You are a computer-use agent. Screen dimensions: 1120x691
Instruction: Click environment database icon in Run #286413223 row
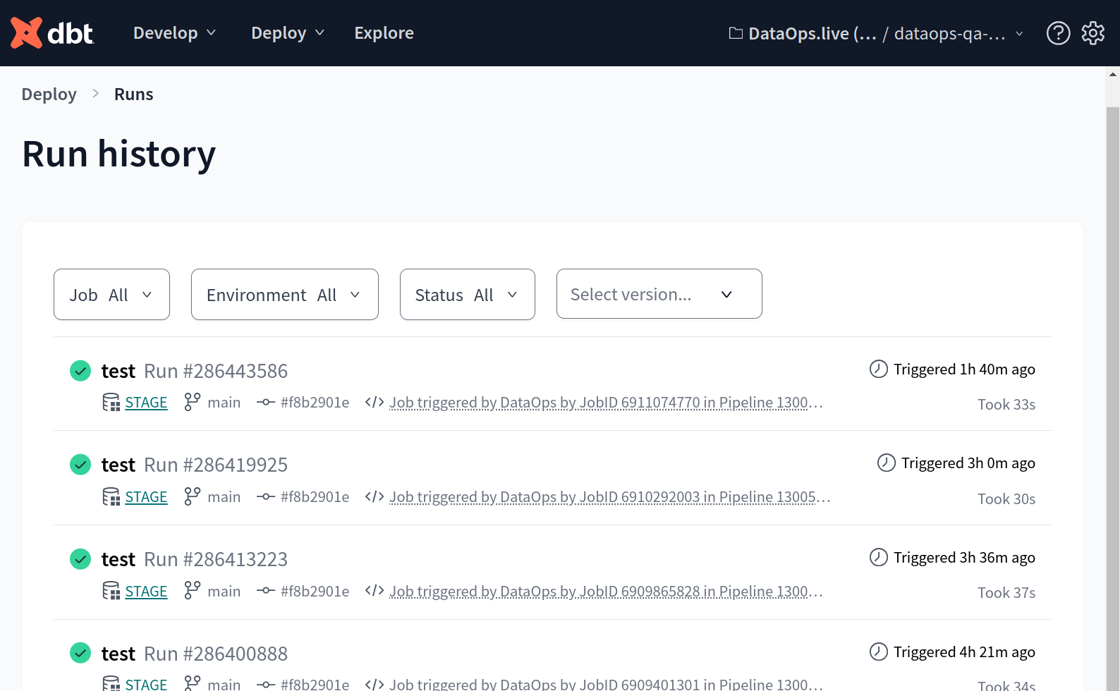click(x=111, y=591)
